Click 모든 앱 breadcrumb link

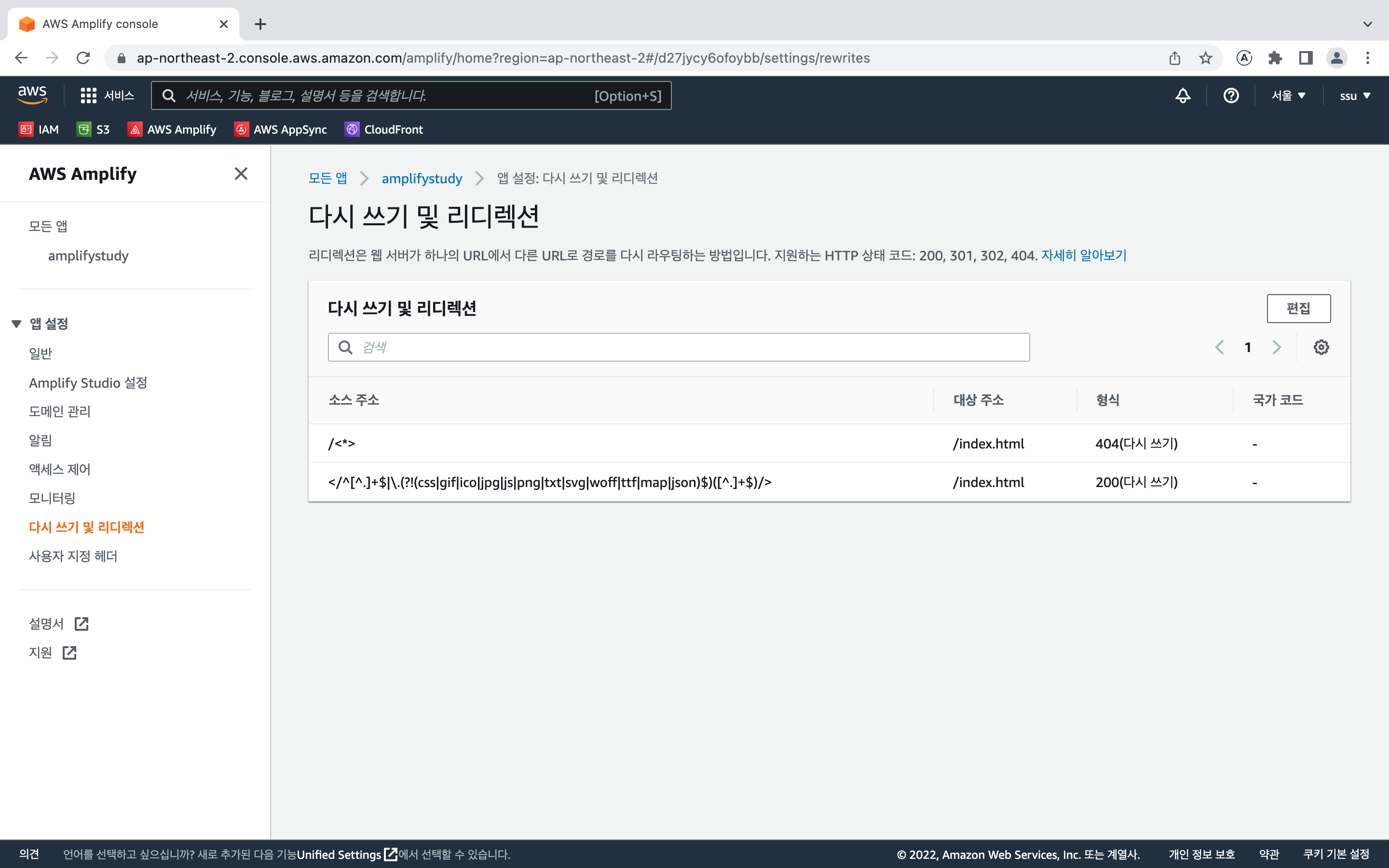click(x=328, y=178)
